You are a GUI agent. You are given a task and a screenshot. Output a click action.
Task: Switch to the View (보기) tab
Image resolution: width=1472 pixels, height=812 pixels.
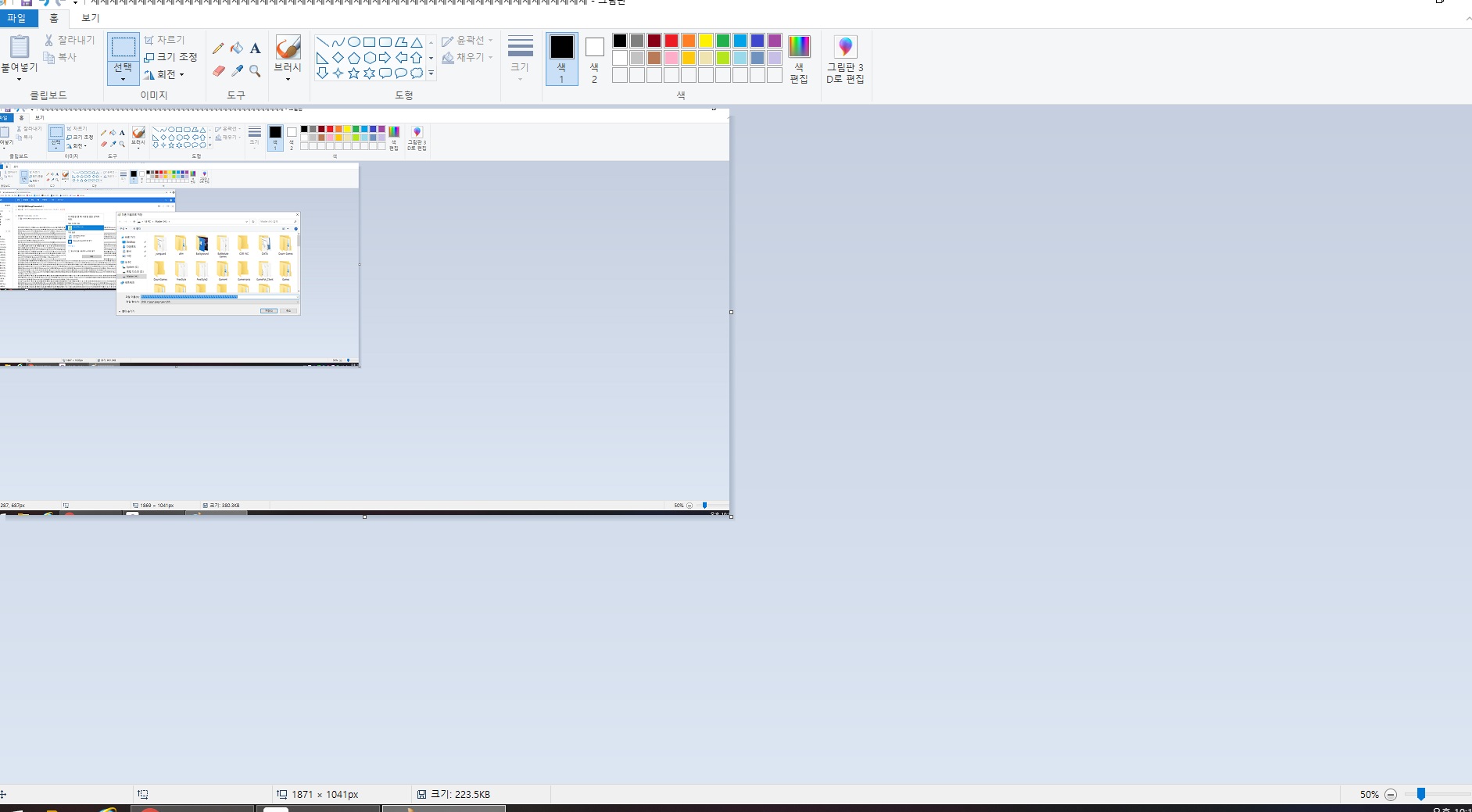[91, 18]
